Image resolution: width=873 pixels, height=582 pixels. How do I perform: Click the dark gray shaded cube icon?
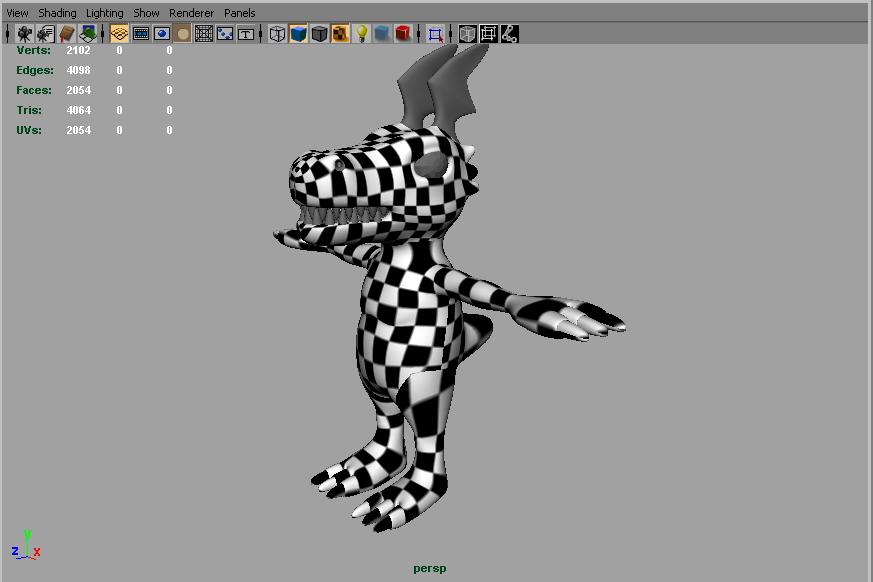click(x=319, y=34)
